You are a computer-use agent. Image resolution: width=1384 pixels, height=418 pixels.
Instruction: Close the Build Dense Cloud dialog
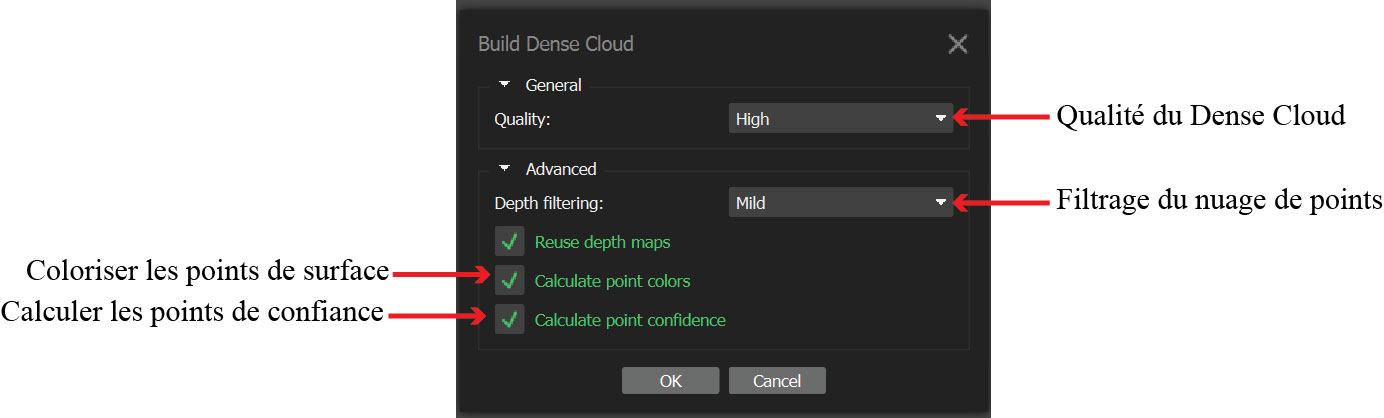[958, 44]
